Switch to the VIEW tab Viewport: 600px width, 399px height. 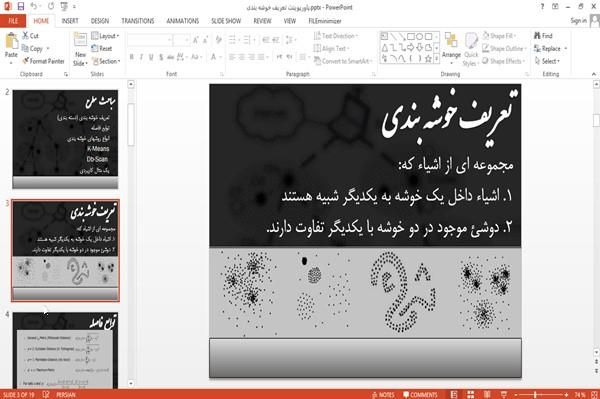[x=290, y=21]
